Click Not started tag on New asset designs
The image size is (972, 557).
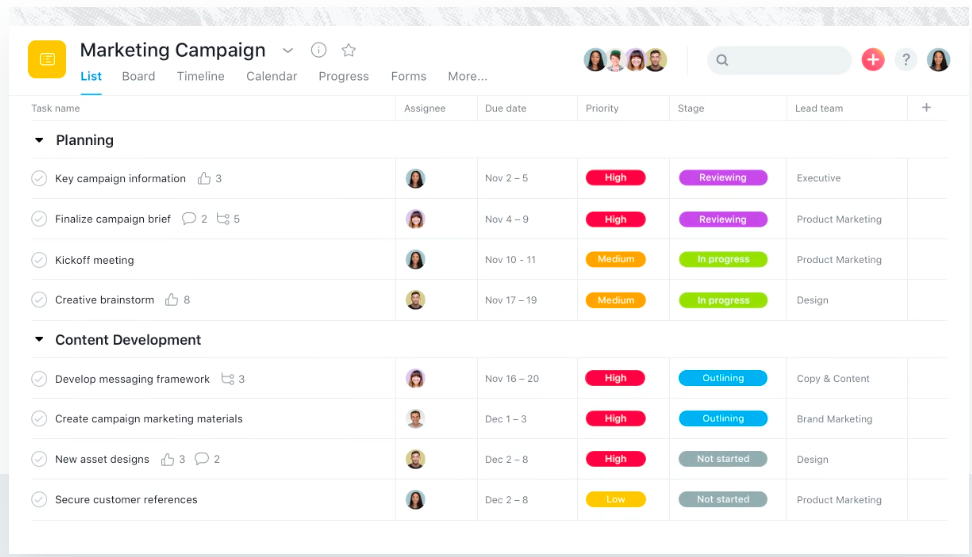723,459
